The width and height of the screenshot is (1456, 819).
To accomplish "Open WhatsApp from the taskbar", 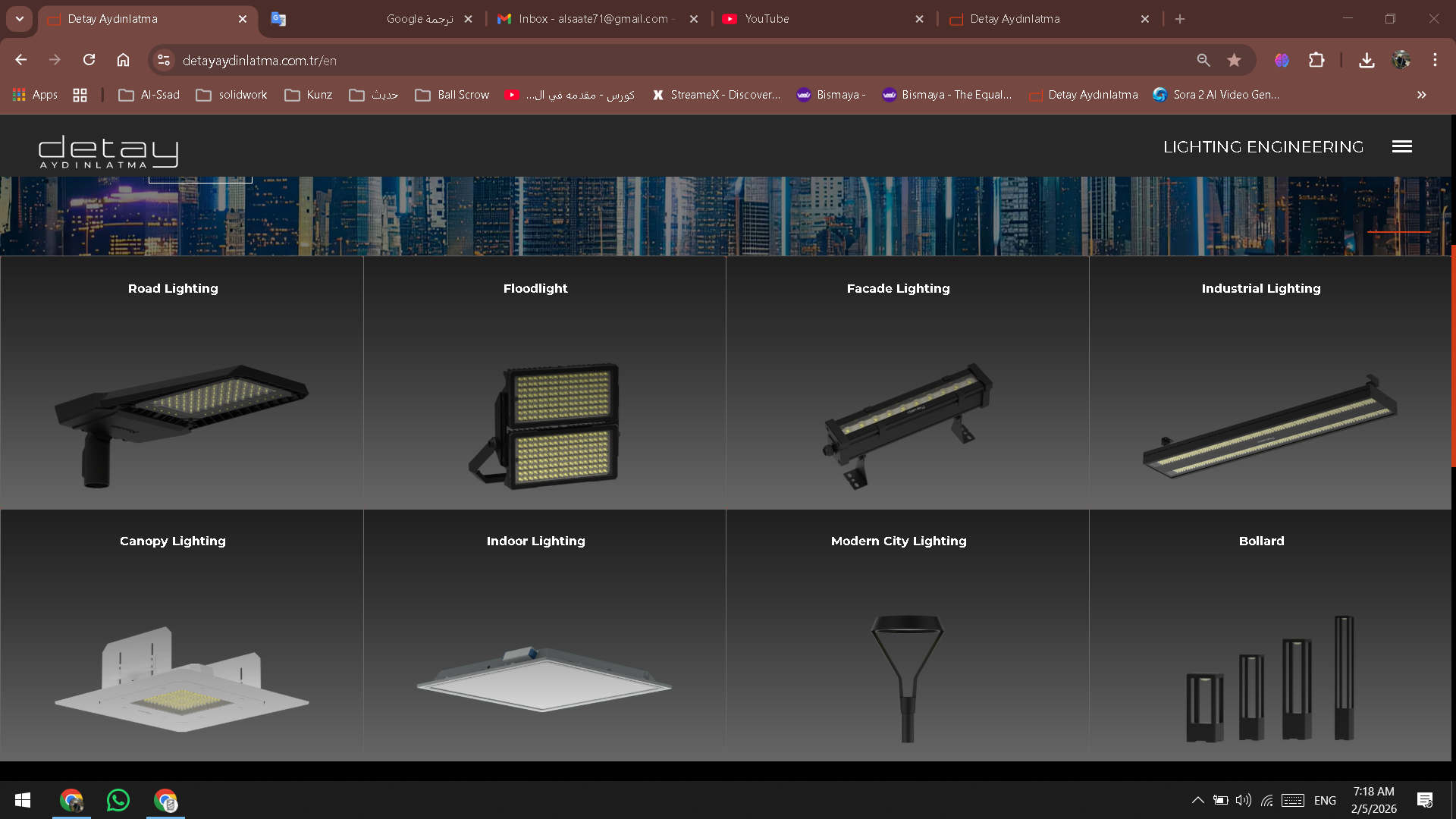I will tap(118, 800).
